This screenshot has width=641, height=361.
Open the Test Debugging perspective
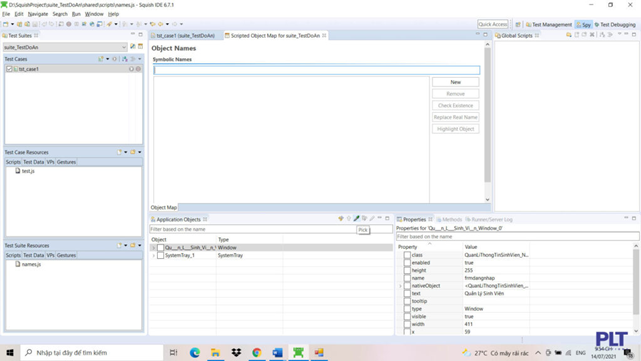coord(615,25)
